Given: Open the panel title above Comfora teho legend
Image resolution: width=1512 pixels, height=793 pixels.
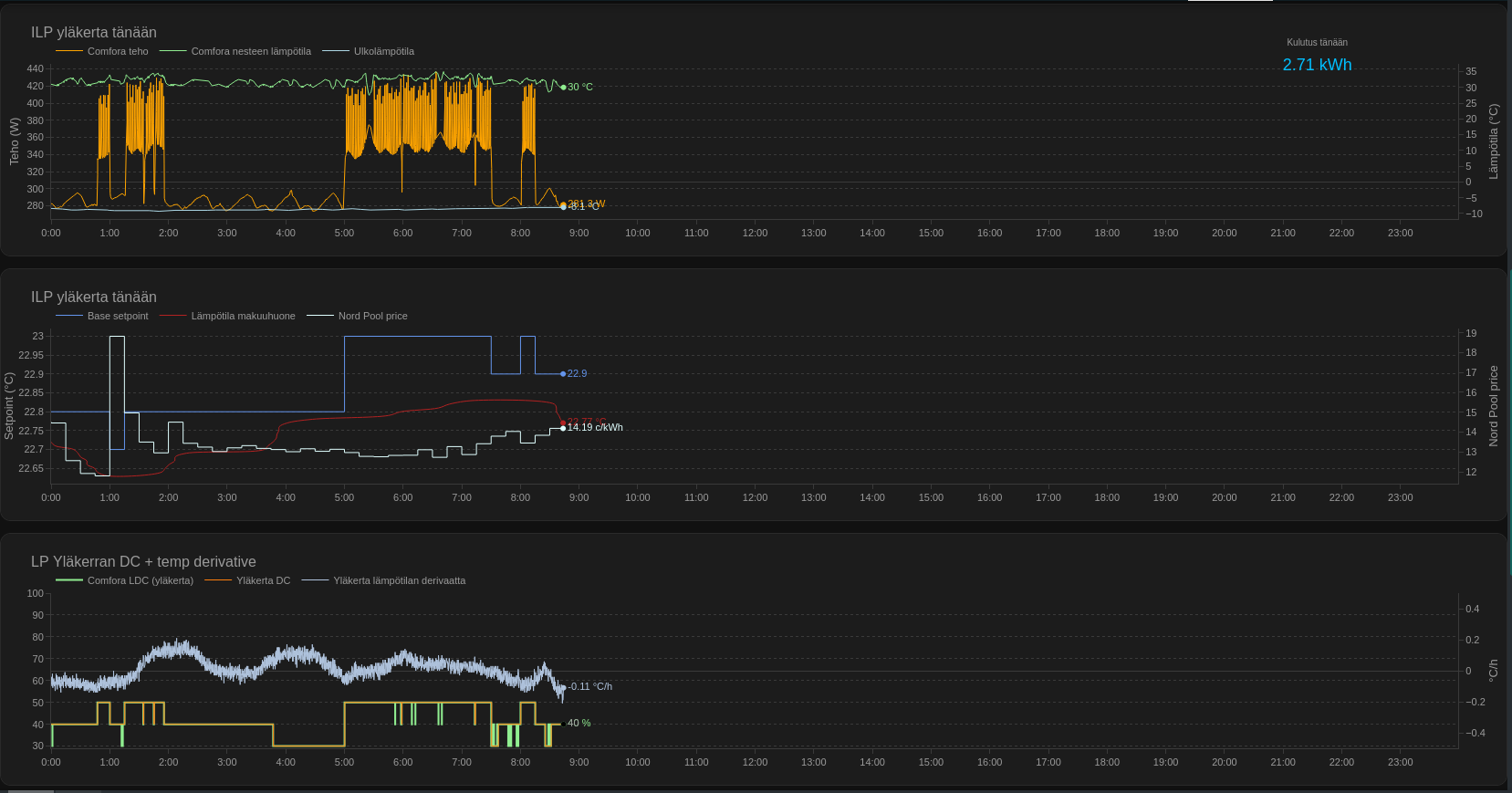Looking at the screenshot, I should pos(94,32).
